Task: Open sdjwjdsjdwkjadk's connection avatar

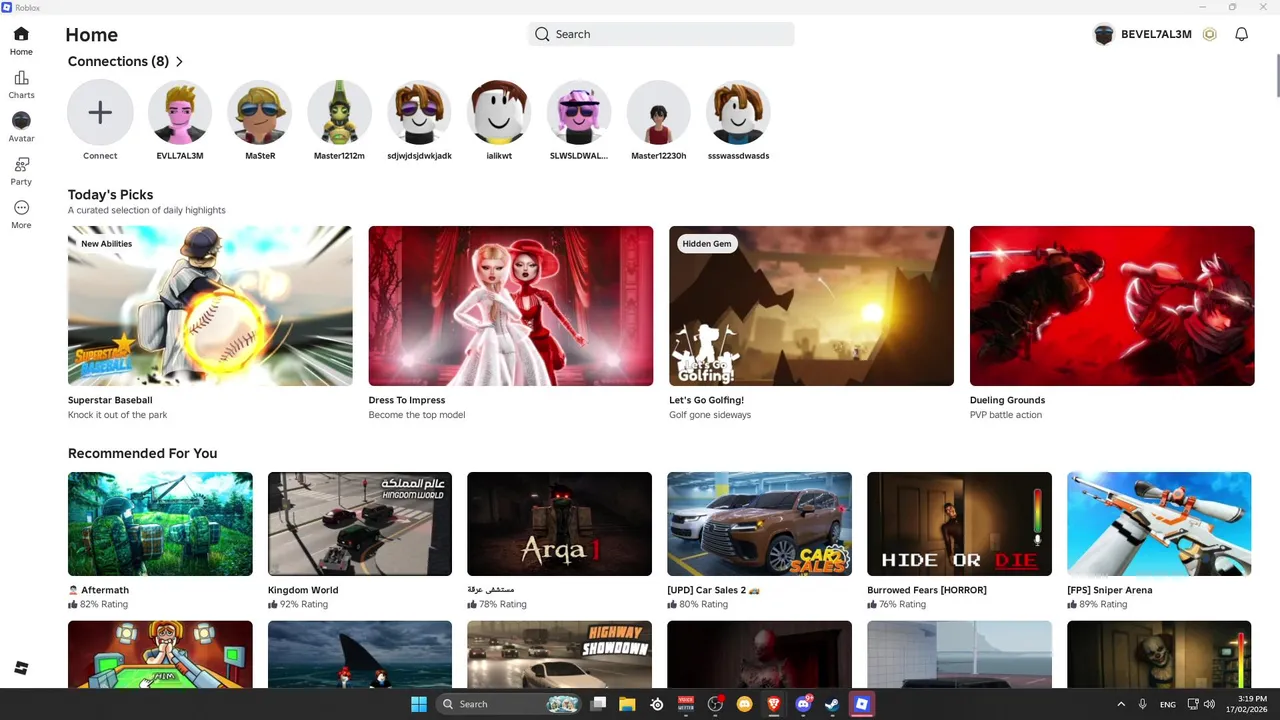Action: click(x=419, y=113)
